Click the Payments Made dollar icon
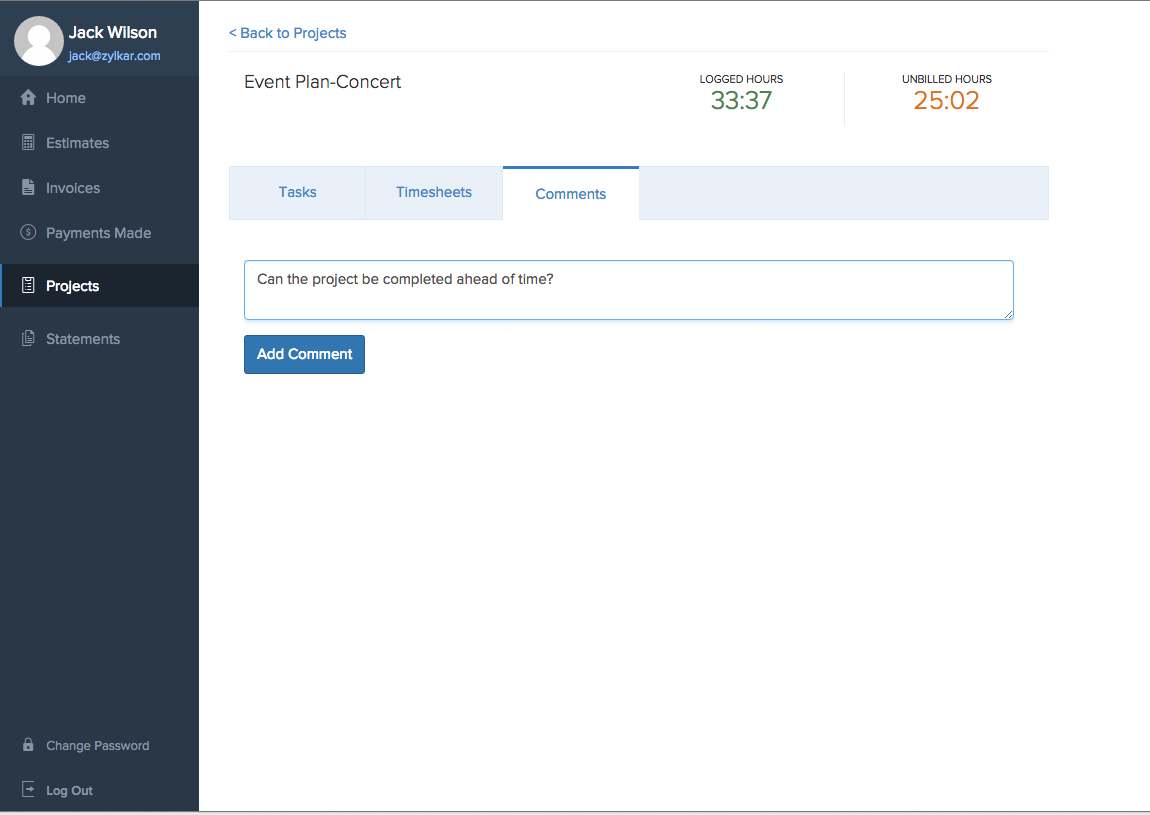 (x=28, y=233)
